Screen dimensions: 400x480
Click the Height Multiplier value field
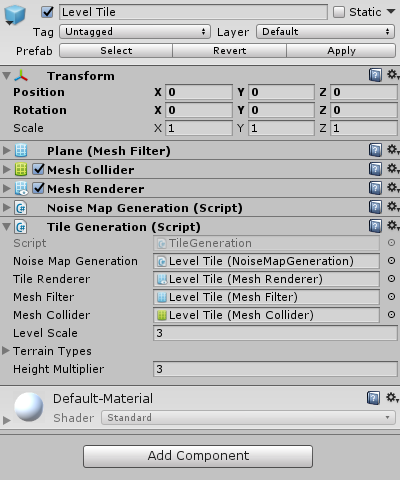[275, 369]
